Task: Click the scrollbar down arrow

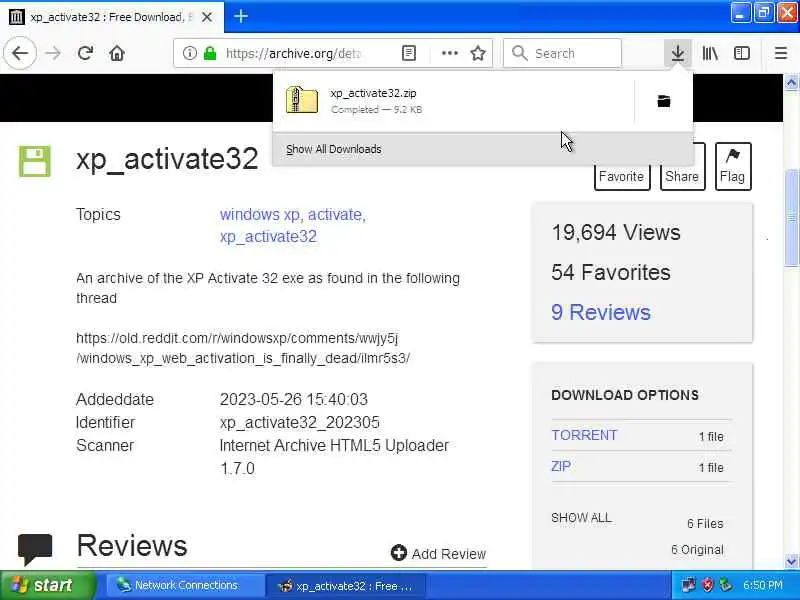Action: (791, 561)
